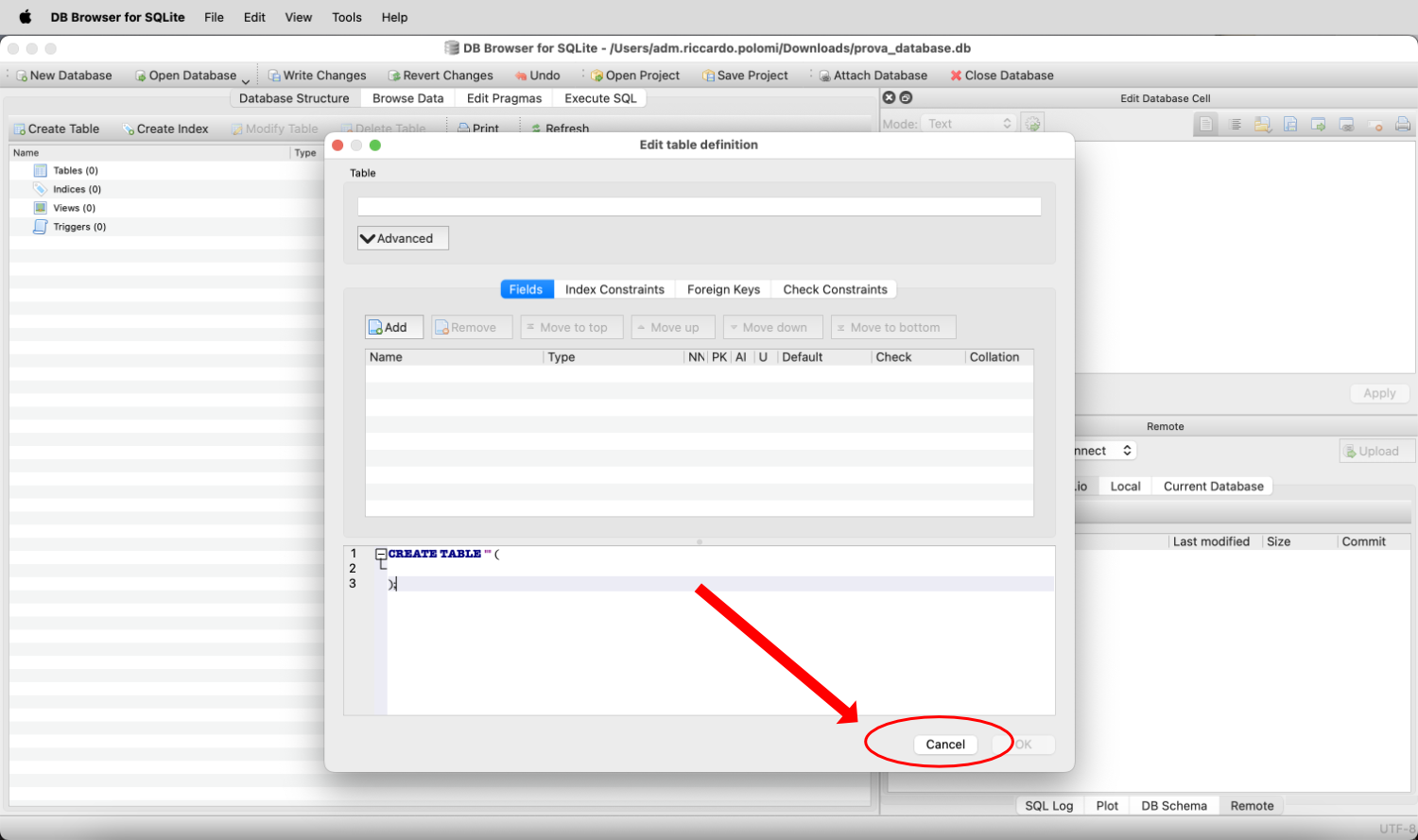Open the dropdown arrow beside Open Database
This screenshot has width=1418, height=840.
point(246,80)
